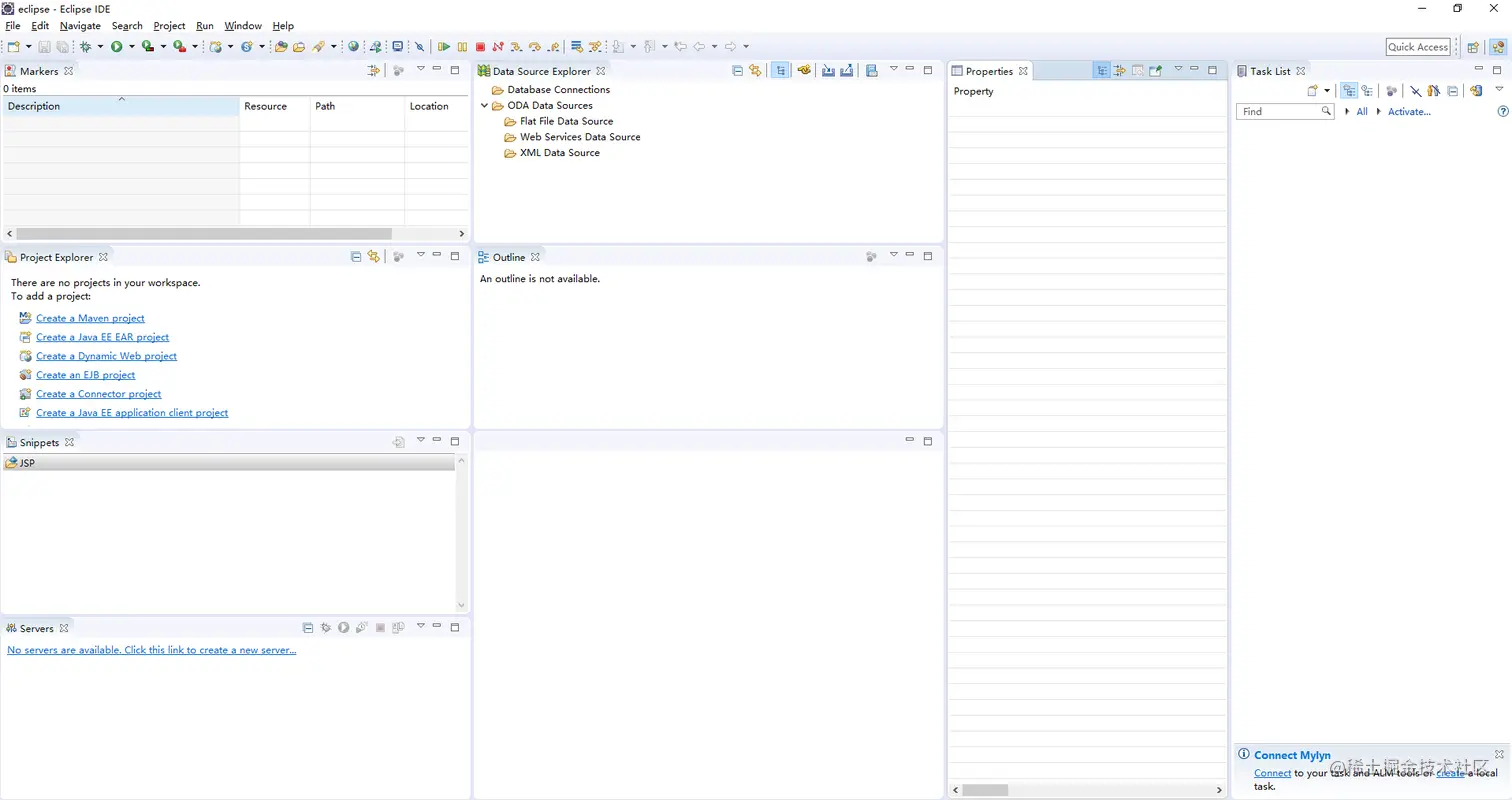Open the Navigate menu
The height and width of the screenshot is (800, 1512).
pos(80,25)
